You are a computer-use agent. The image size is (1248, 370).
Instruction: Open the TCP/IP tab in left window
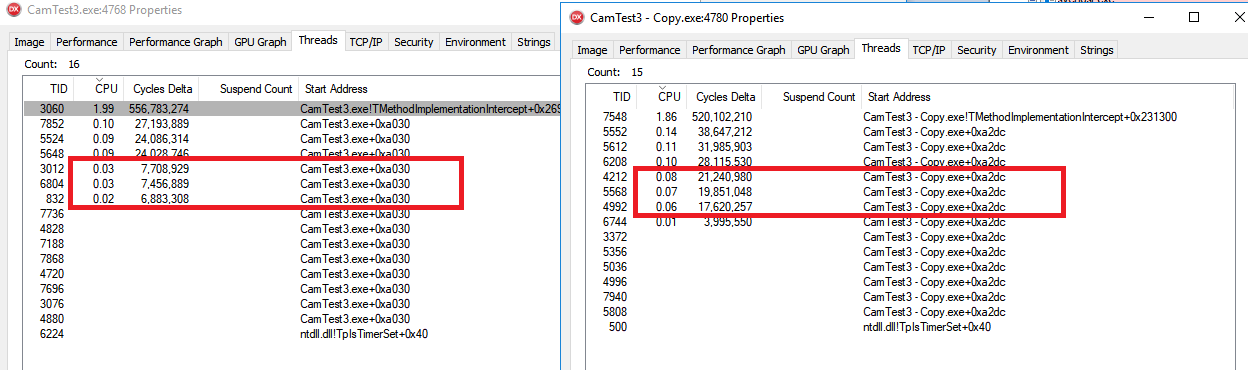coord(365,42)
